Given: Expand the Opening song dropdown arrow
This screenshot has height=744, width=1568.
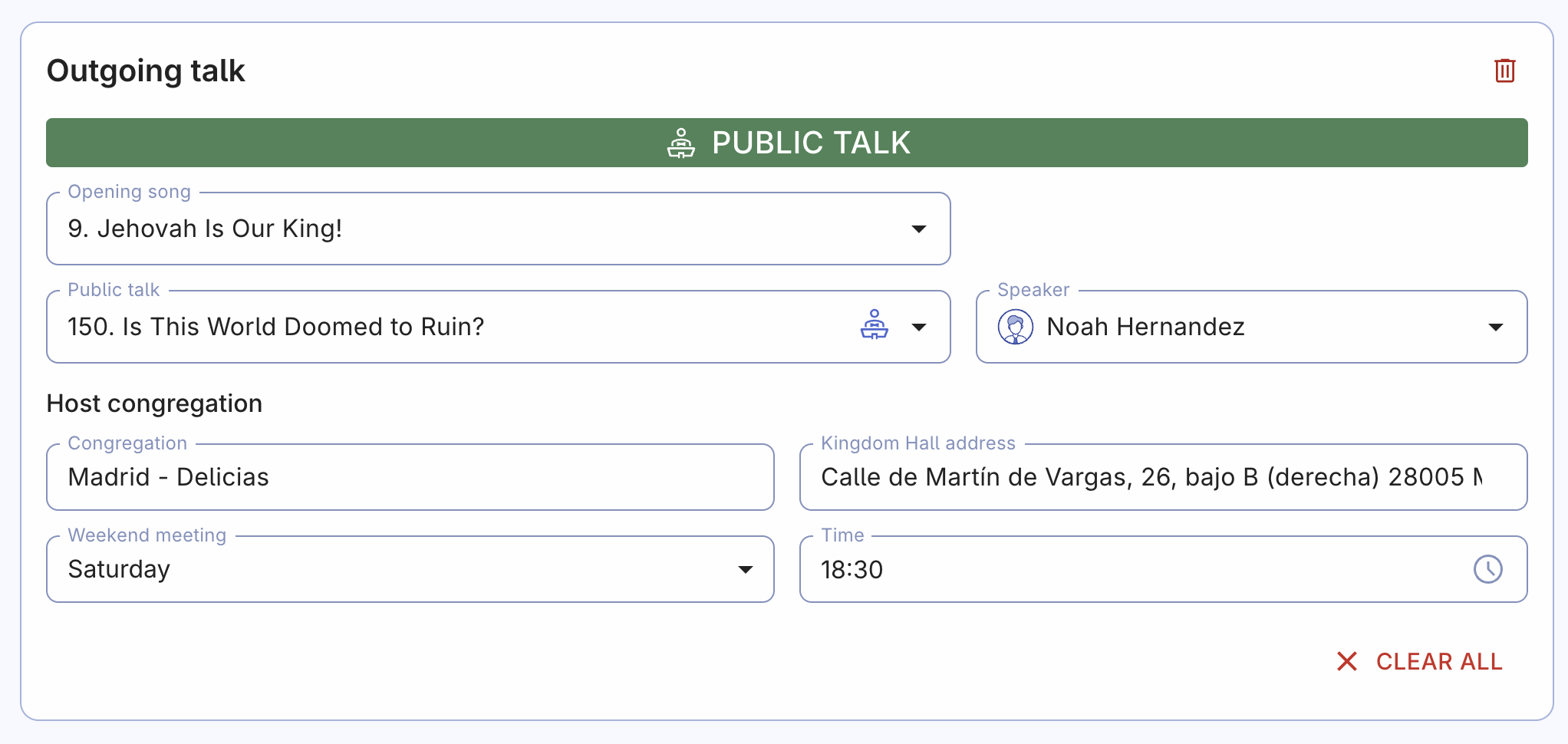Looking at the screenshot, I should tap(918, 229).
